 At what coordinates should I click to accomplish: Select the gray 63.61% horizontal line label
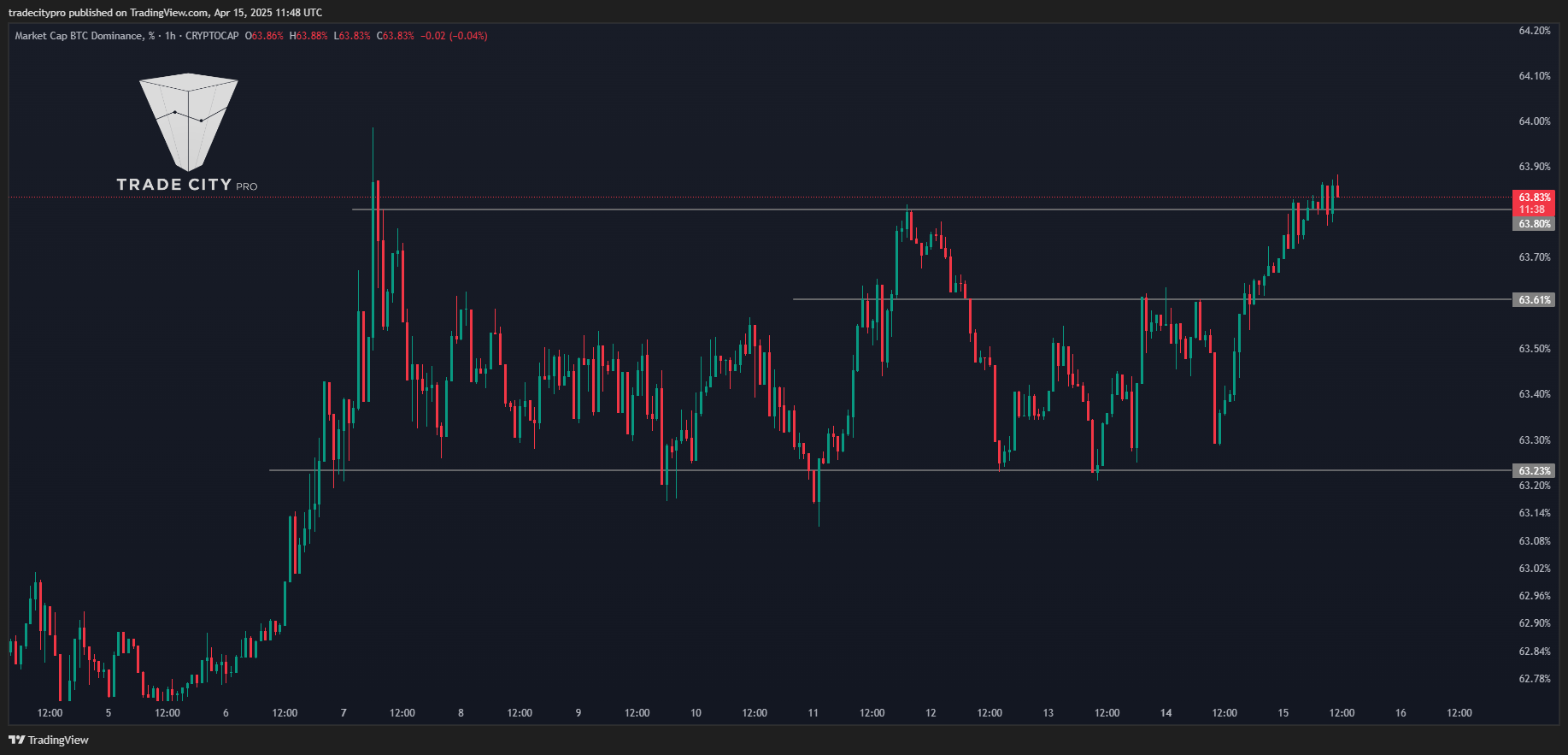(1534, 300)
